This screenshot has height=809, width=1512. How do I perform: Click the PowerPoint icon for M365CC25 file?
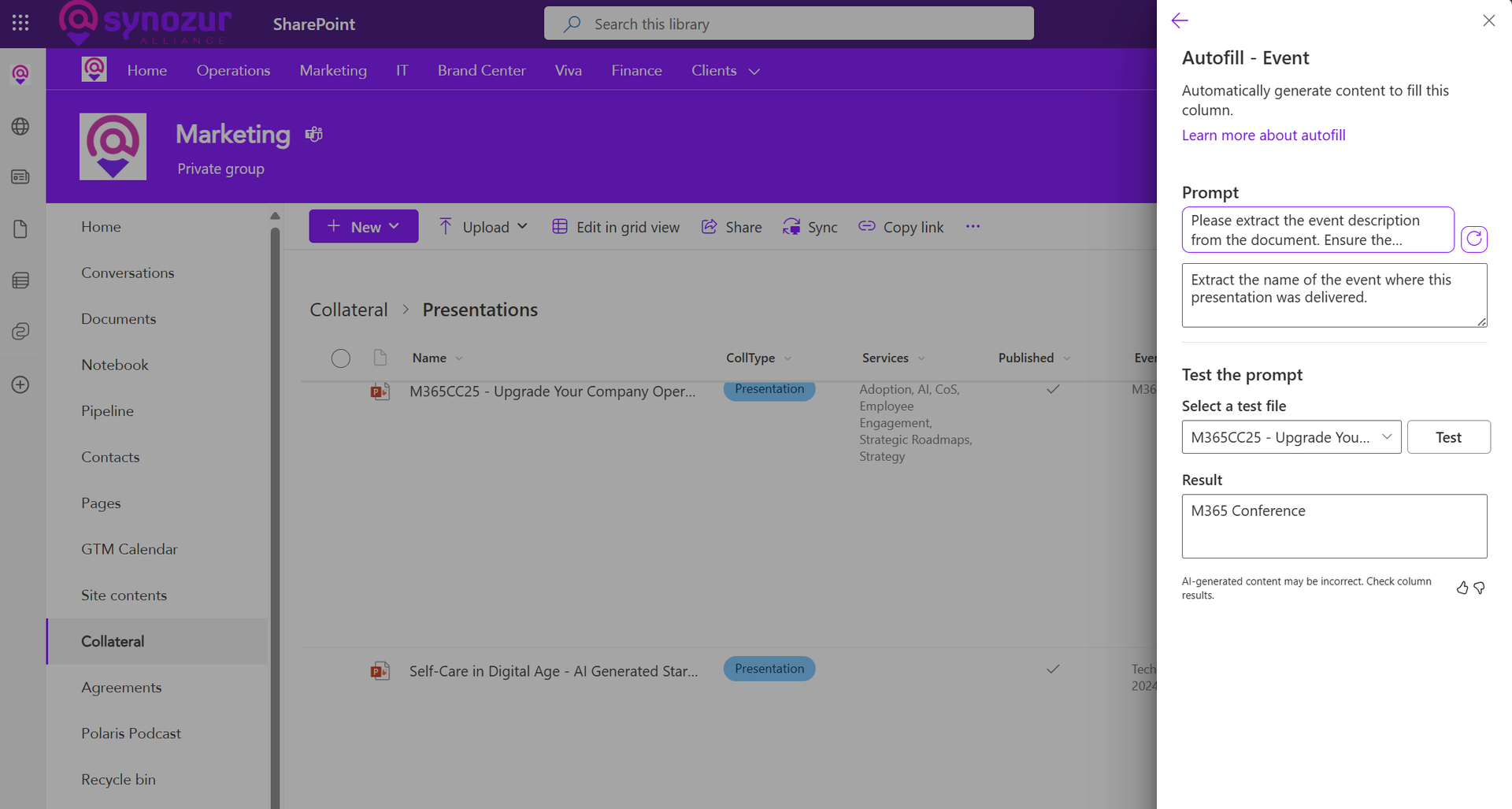click(380, 391)
